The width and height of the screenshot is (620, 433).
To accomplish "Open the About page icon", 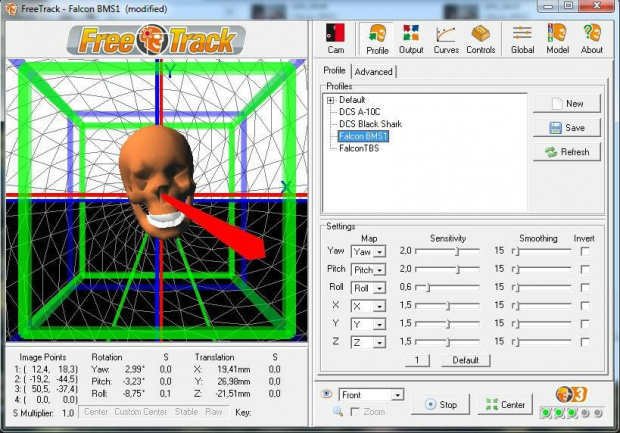I will tap(592, 38).
